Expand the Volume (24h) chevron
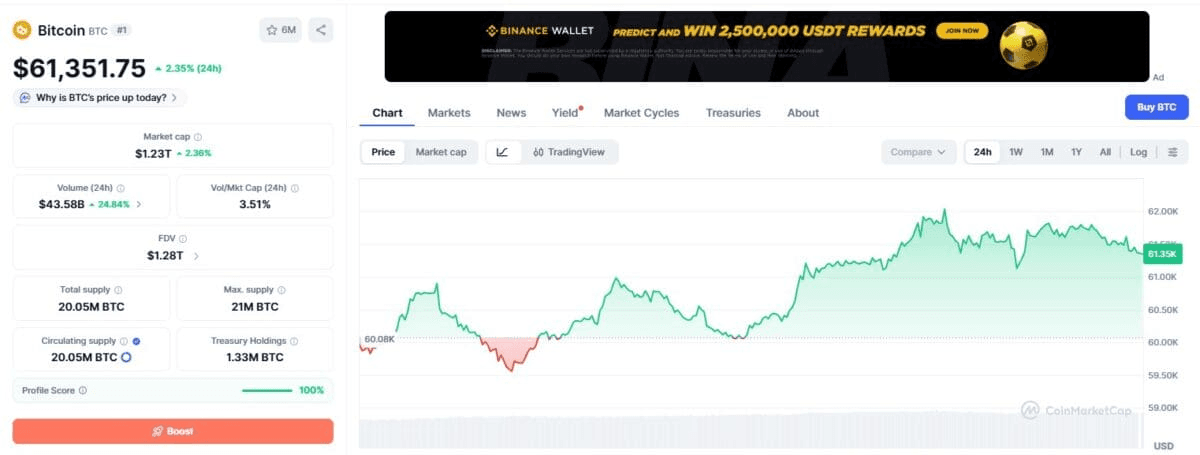 point(138,204)
